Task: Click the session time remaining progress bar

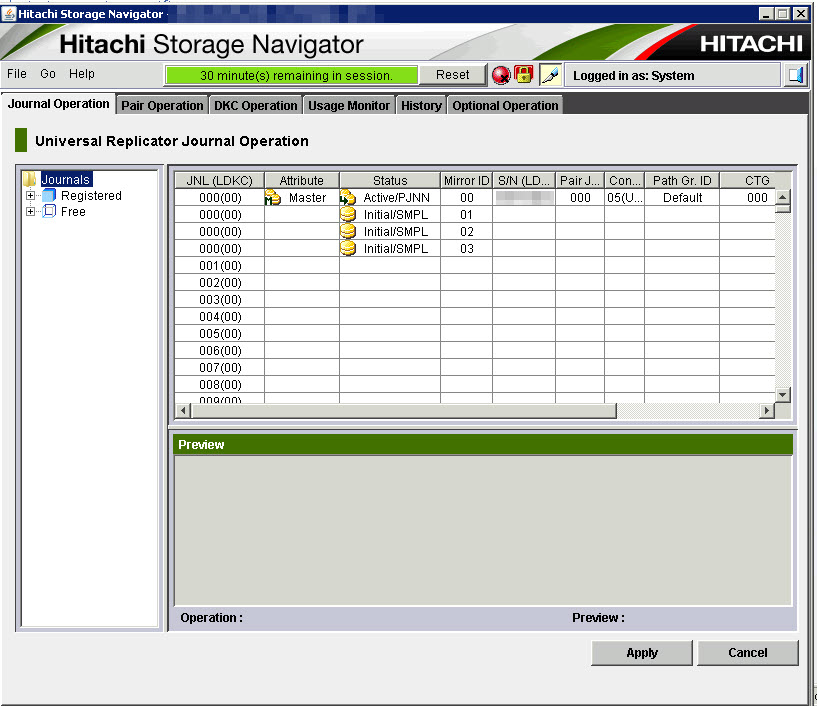Action: point(292,76)
